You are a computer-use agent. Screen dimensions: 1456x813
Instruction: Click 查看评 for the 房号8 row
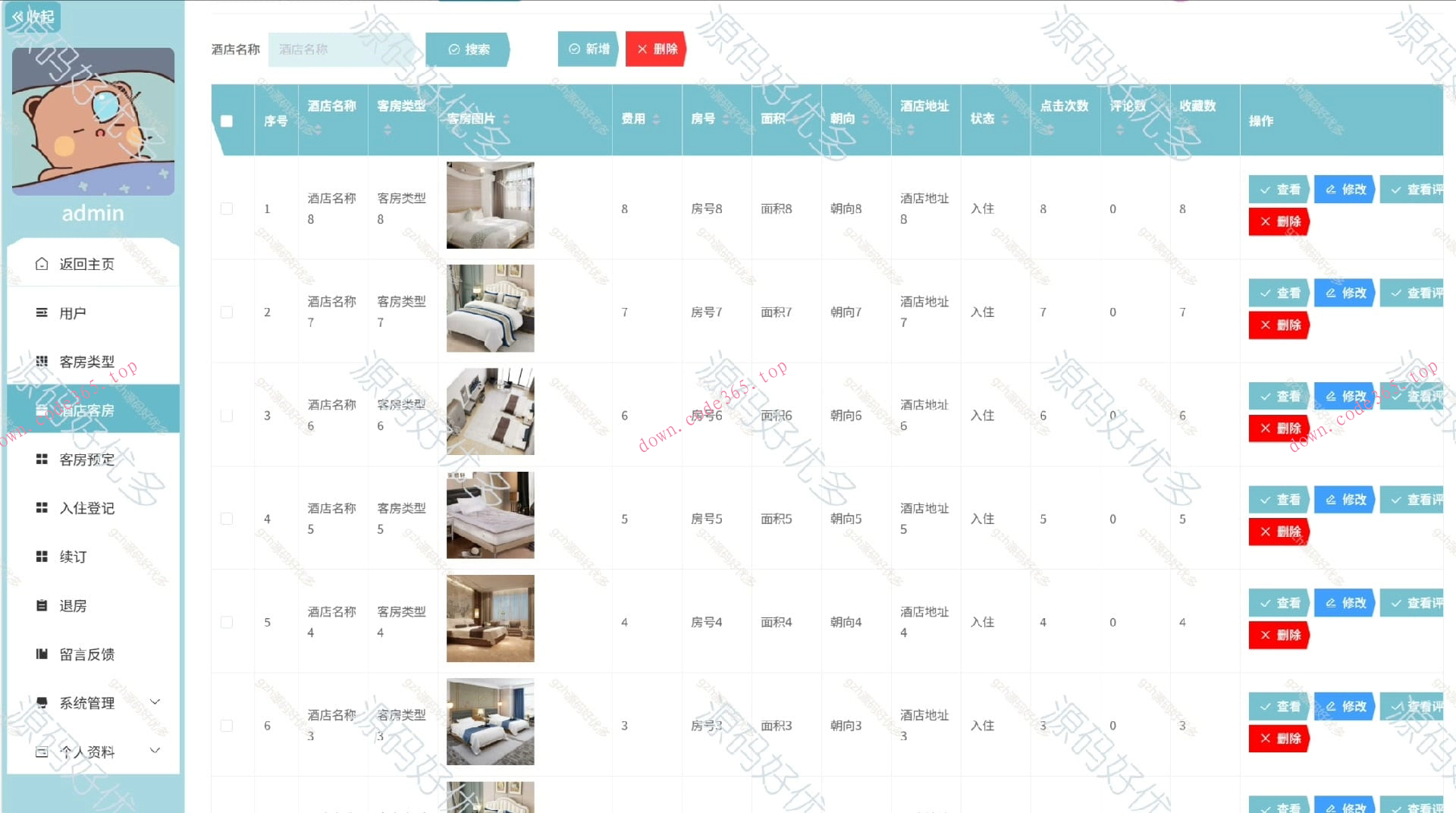click(1412, 190)
